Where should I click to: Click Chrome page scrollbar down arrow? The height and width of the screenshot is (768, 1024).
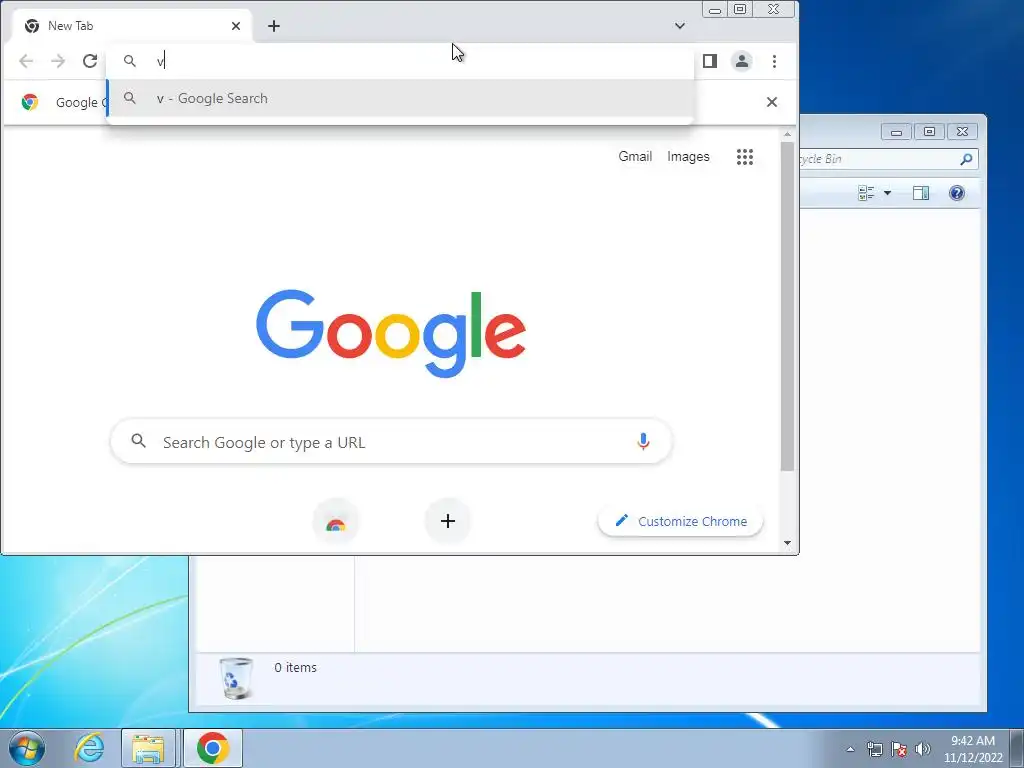[x=788, y=543]
